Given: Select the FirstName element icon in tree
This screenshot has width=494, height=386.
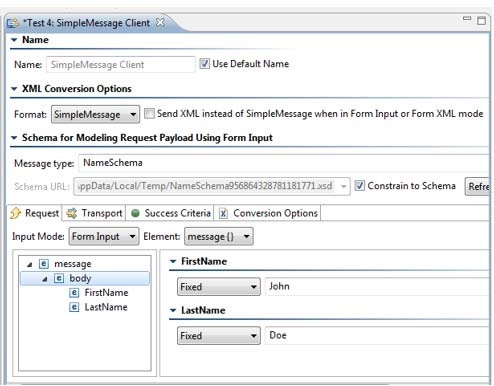Looking at the screenshot, I should (x=74, y=293).
